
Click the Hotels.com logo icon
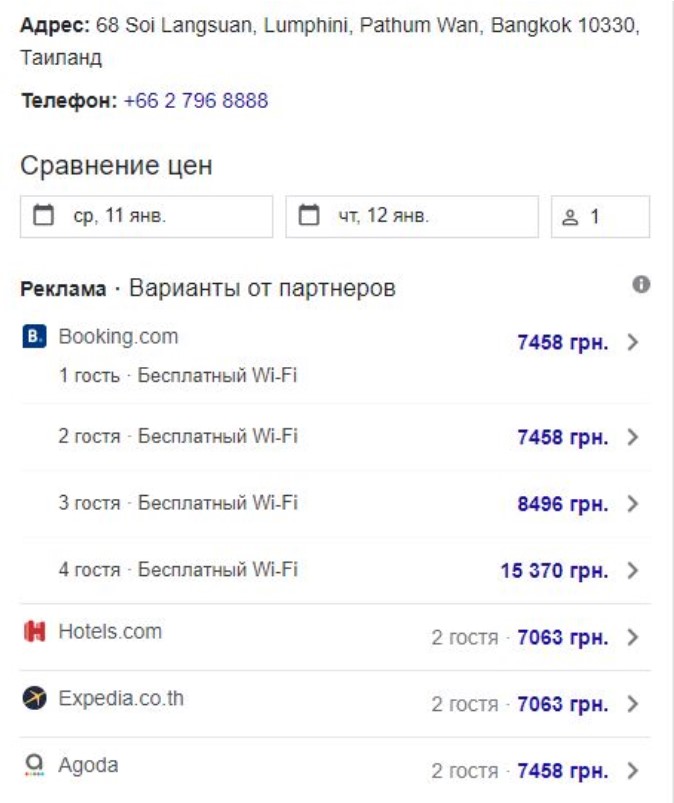pyautogui.click(x=34, y=632)
